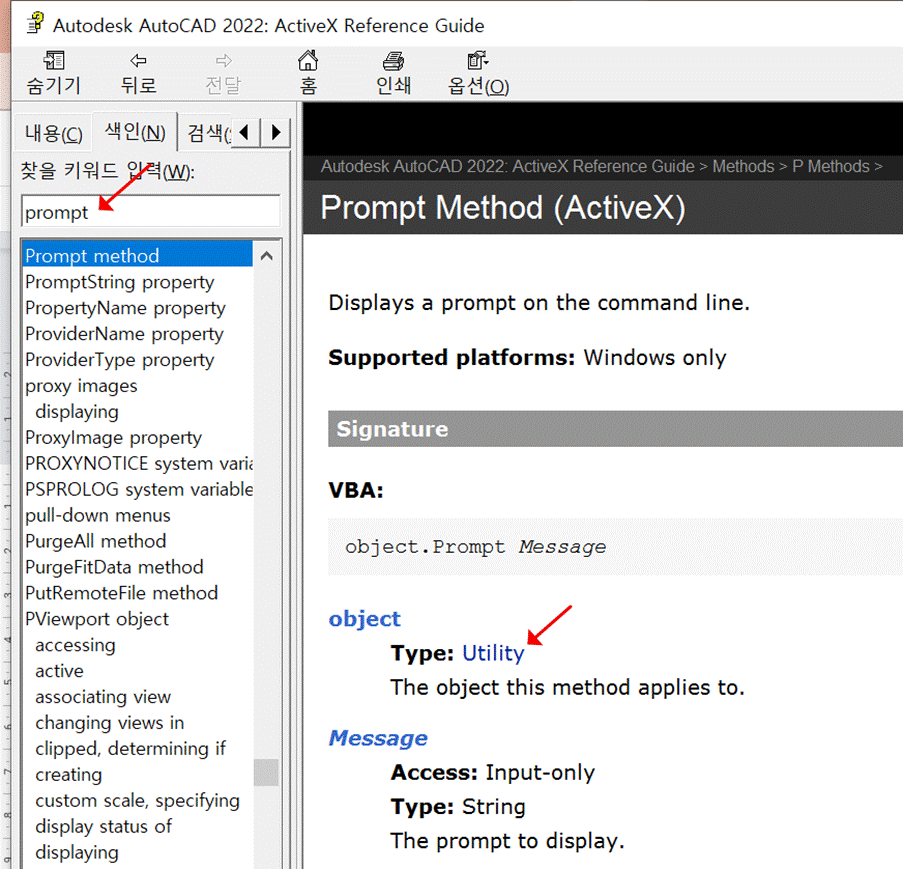Select 'Prompt method' in the index list

pos(137,255)
